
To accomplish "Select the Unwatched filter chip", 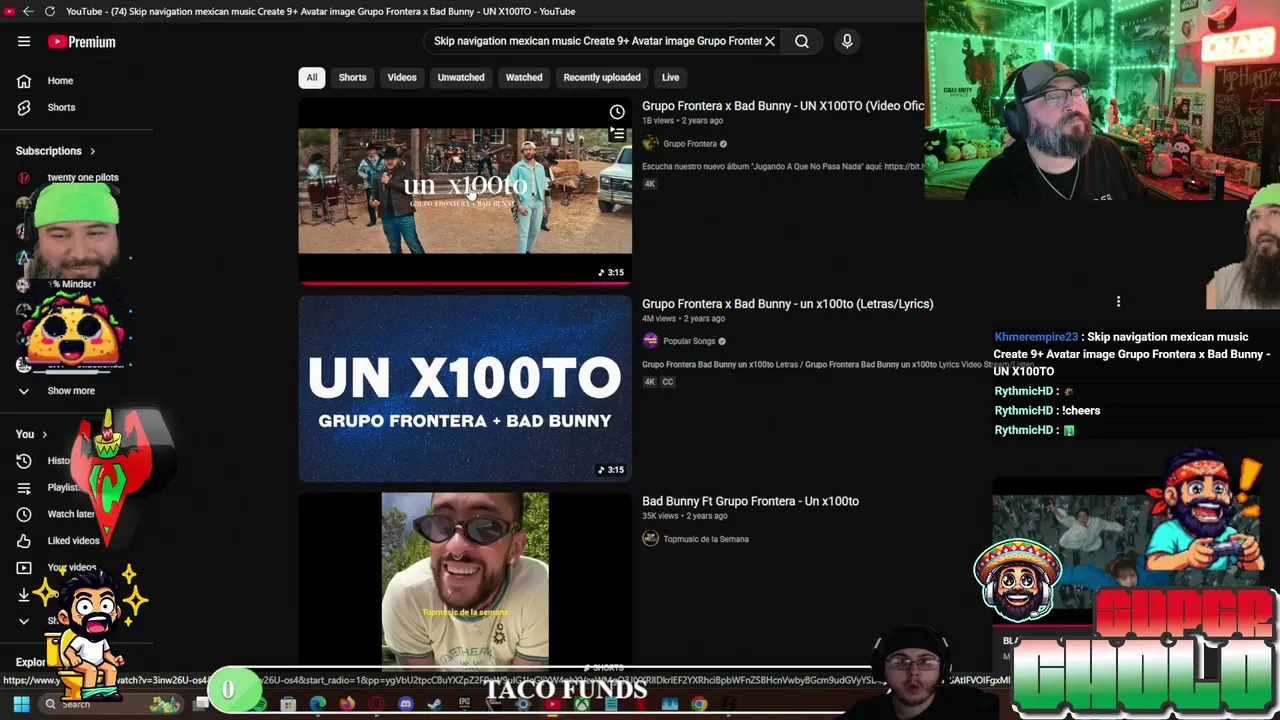I will pyautogui.click(x=461, y=77).
